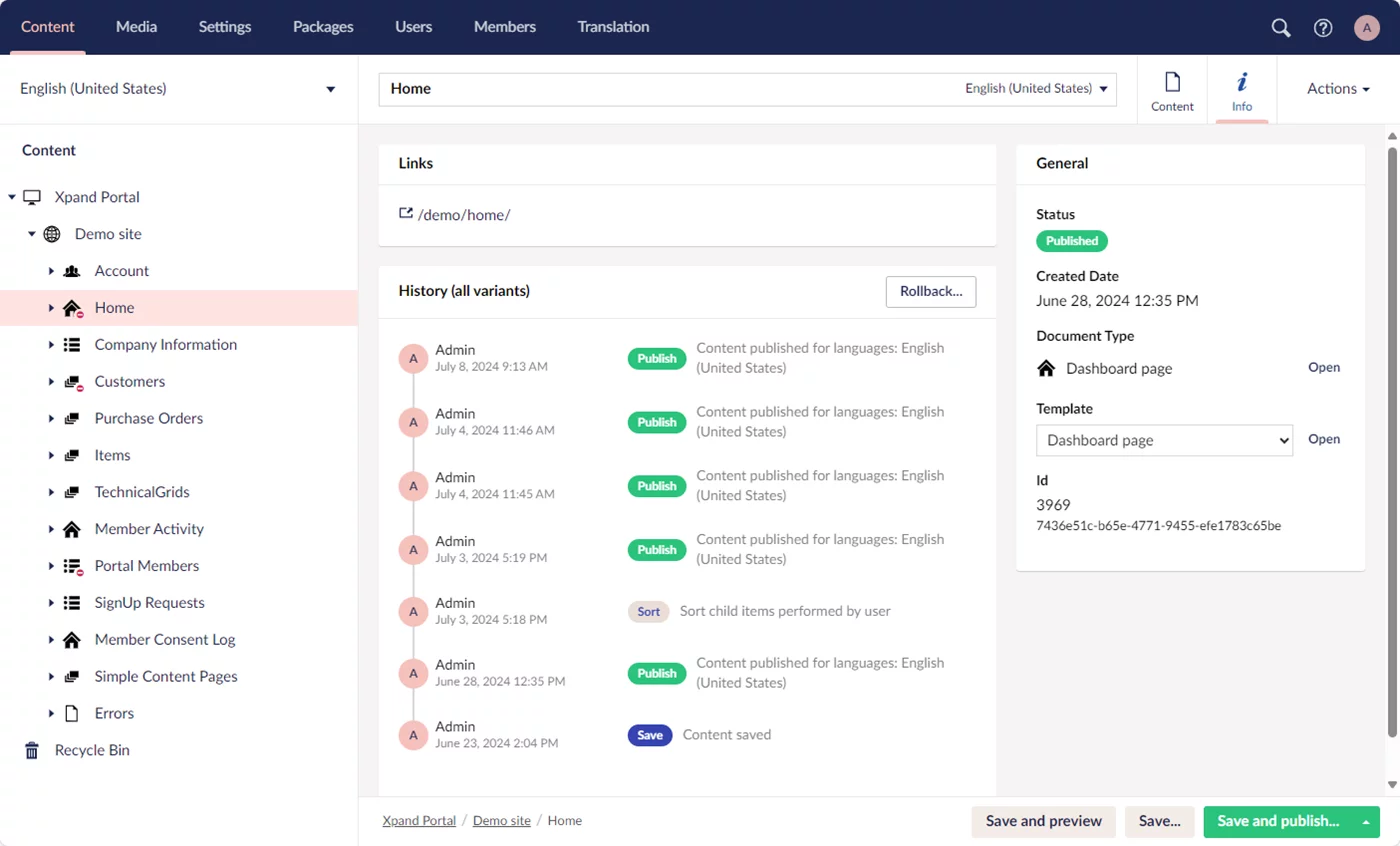Open the Save and publish arrow menu
This screenshot has height=846, width=1400.
[x=1366, y=822]
